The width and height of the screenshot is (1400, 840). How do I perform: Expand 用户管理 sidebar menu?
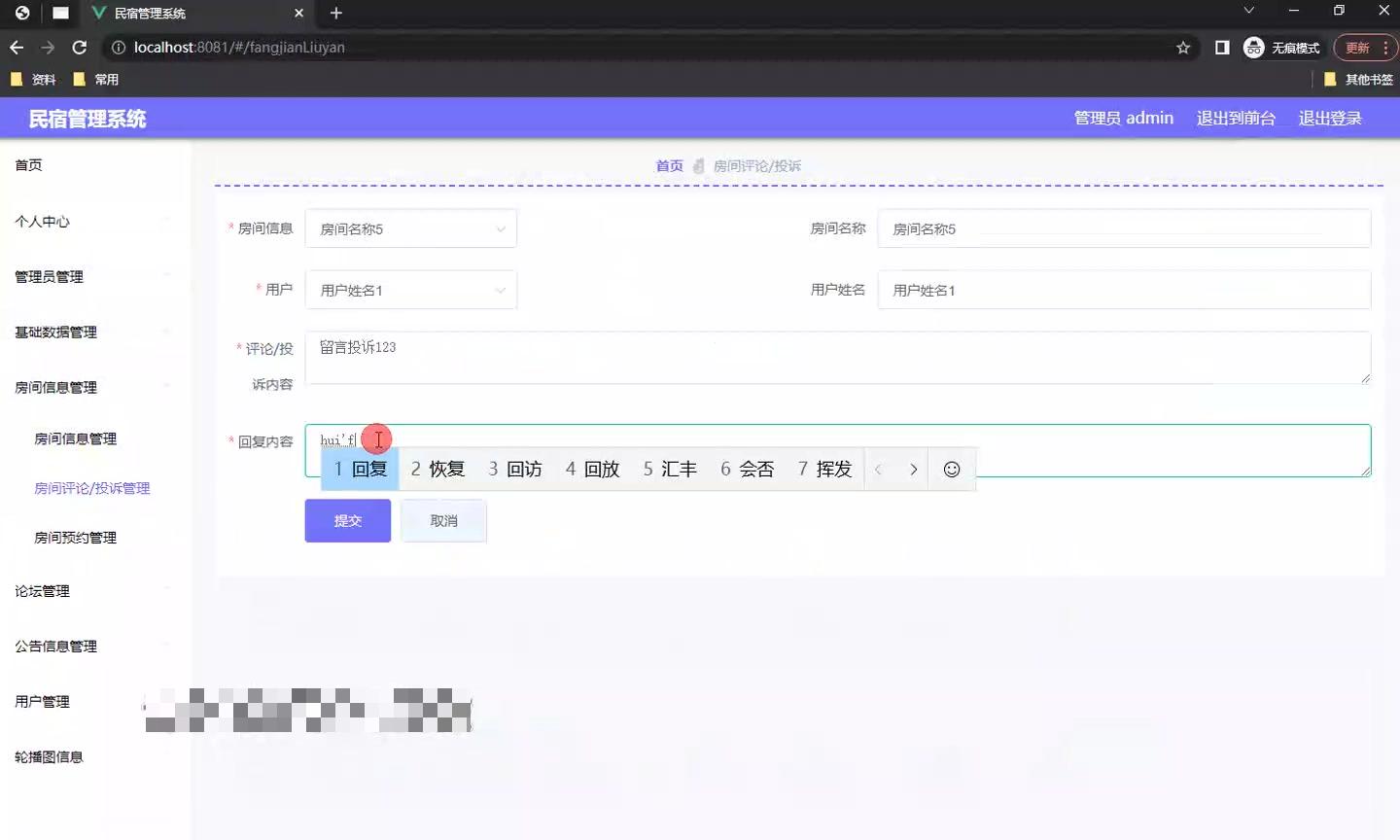[x=95, y=701]
